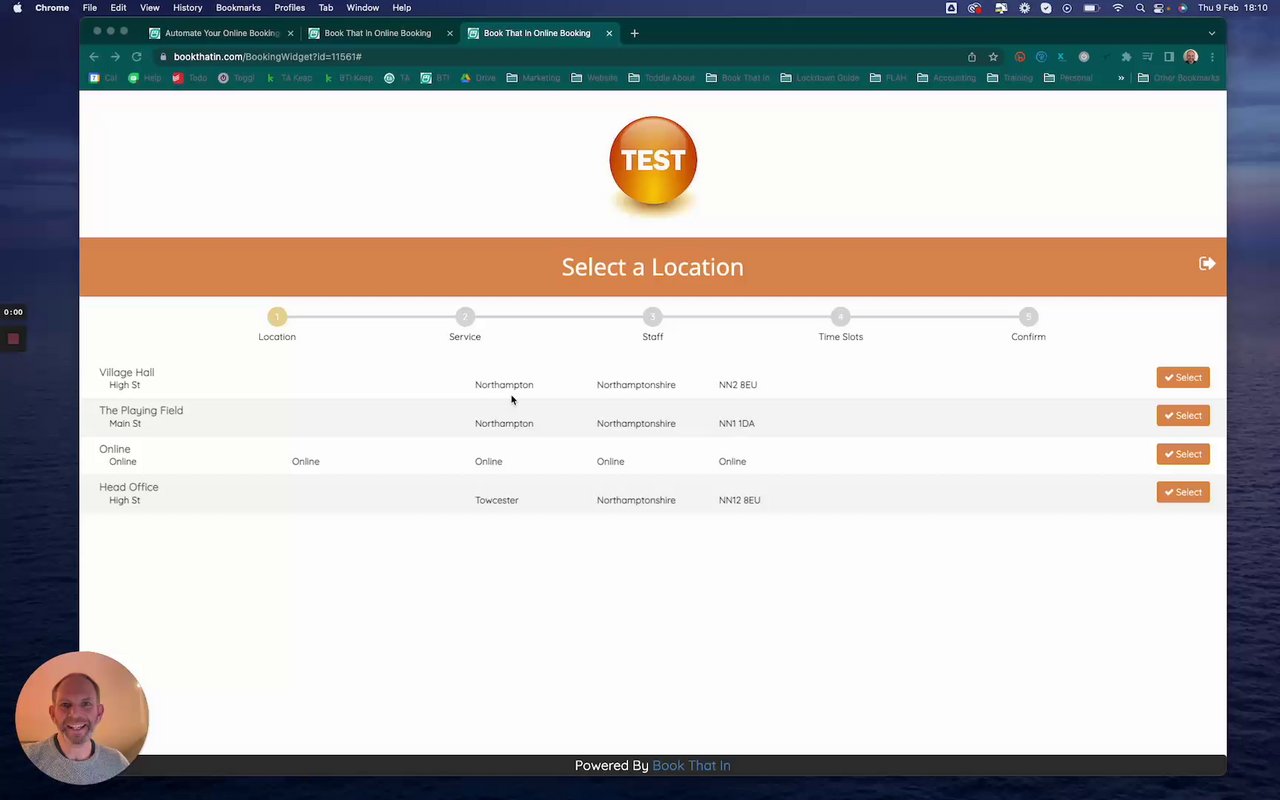The image size is (1280, 800).
Task: Open the Training bookmarks folder
Action: click(1010, 78)
